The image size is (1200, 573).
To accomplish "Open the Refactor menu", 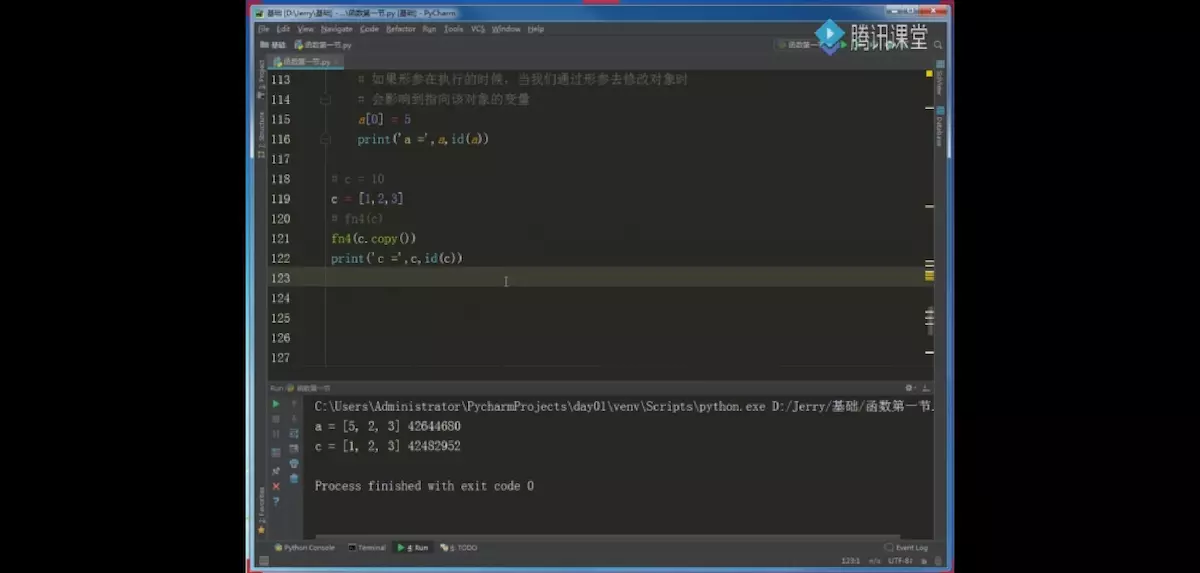I will coord(401,29).
